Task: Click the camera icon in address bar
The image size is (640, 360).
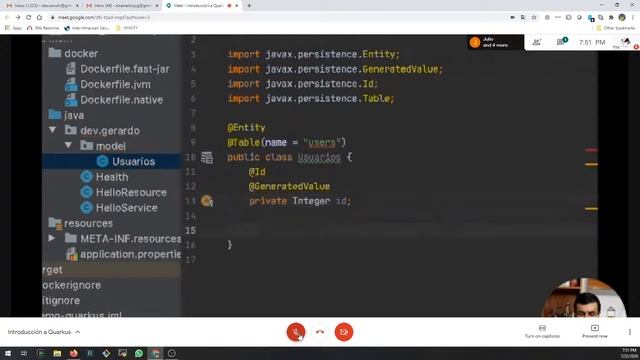Action: click(512, 17)
